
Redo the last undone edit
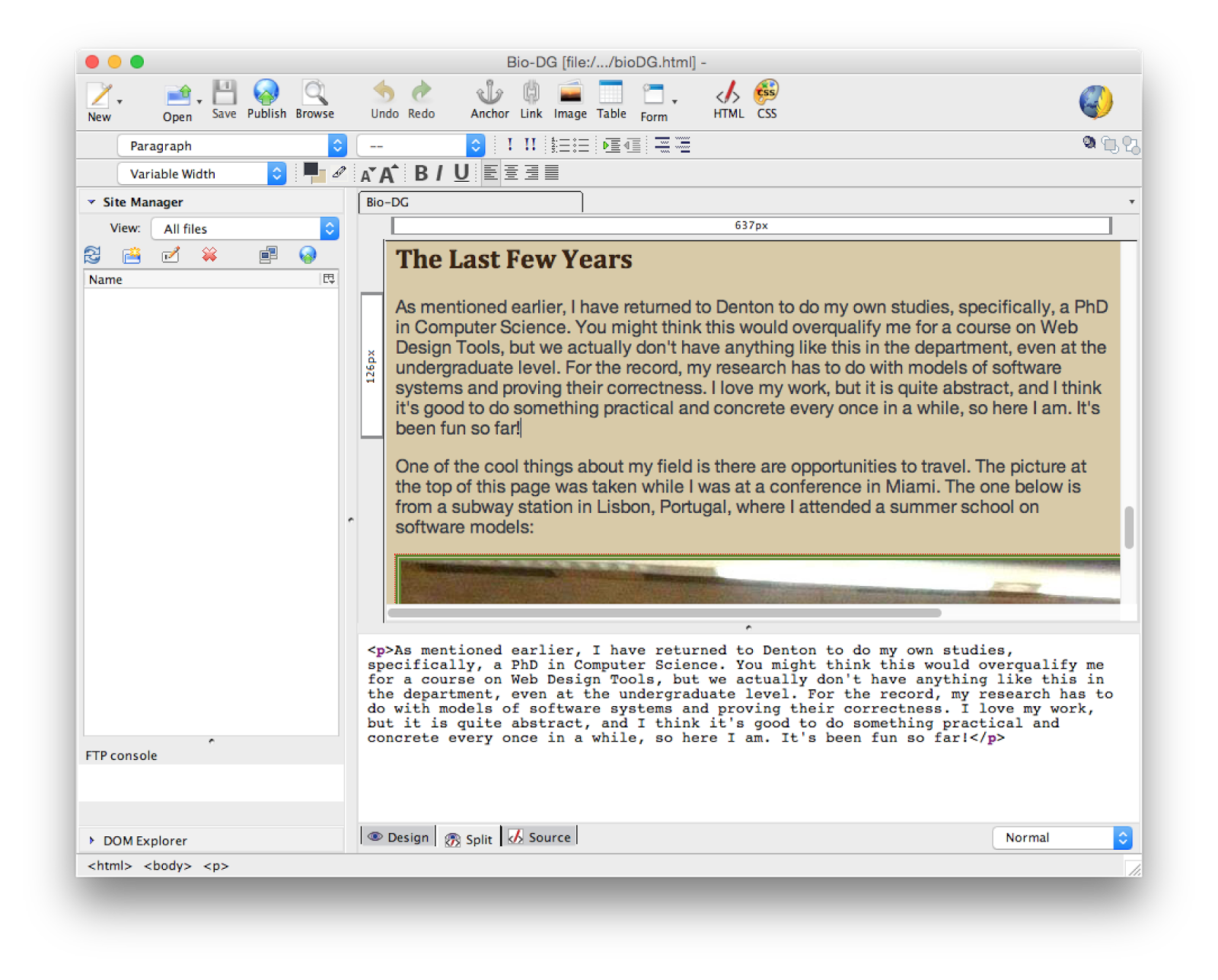pyautogui.click(x=421, y=100)
